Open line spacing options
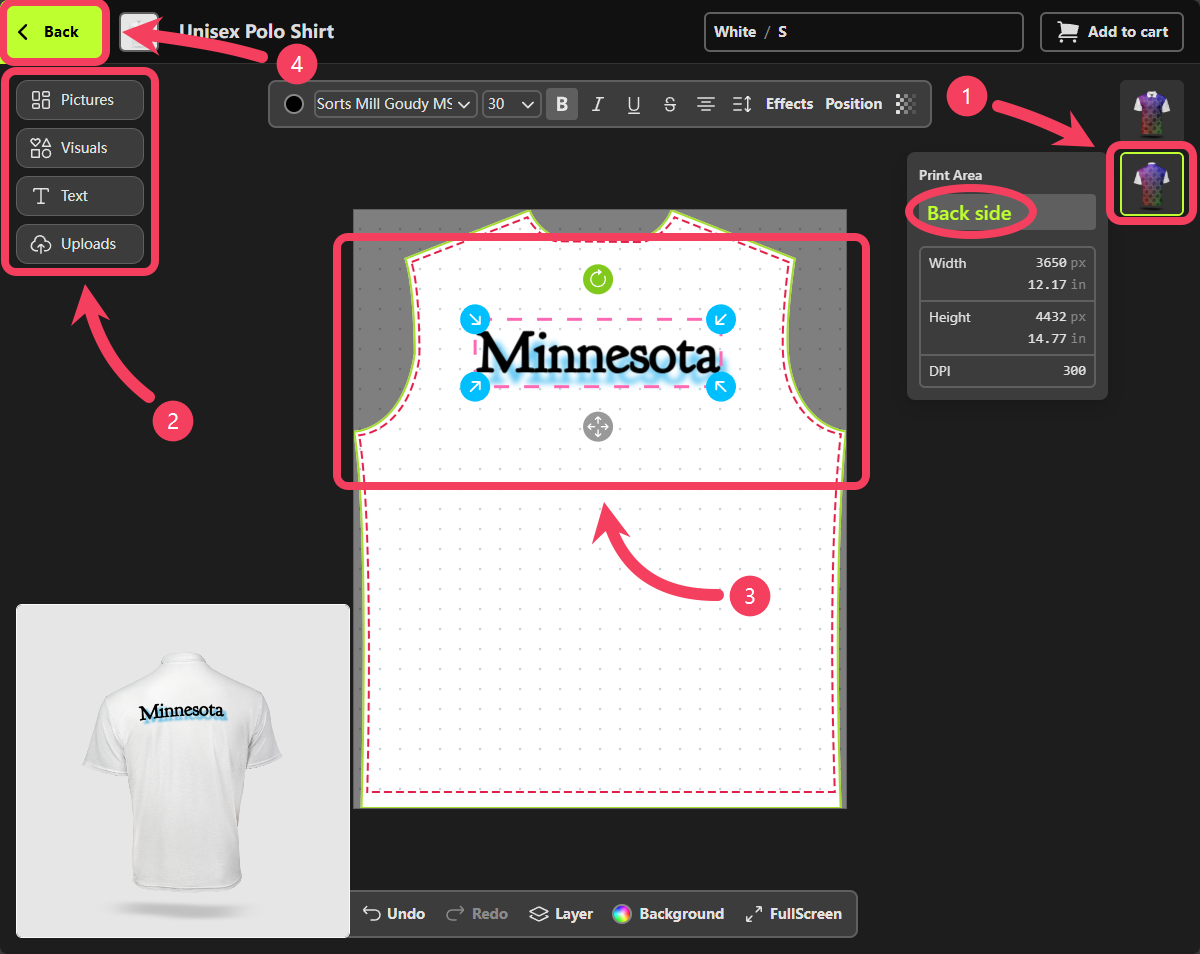This screenshot has width=1200, height=954. 742,104
